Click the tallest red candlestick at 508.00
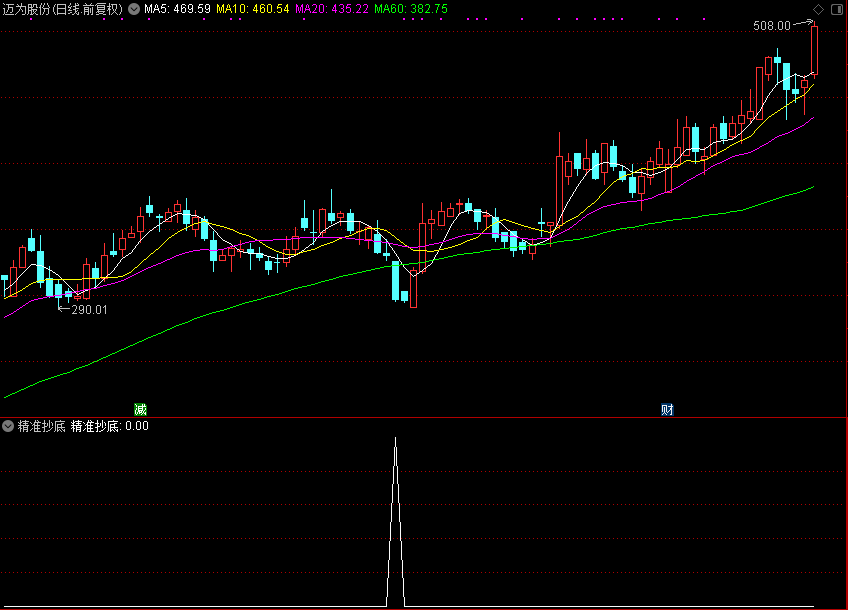 (814, 50)
